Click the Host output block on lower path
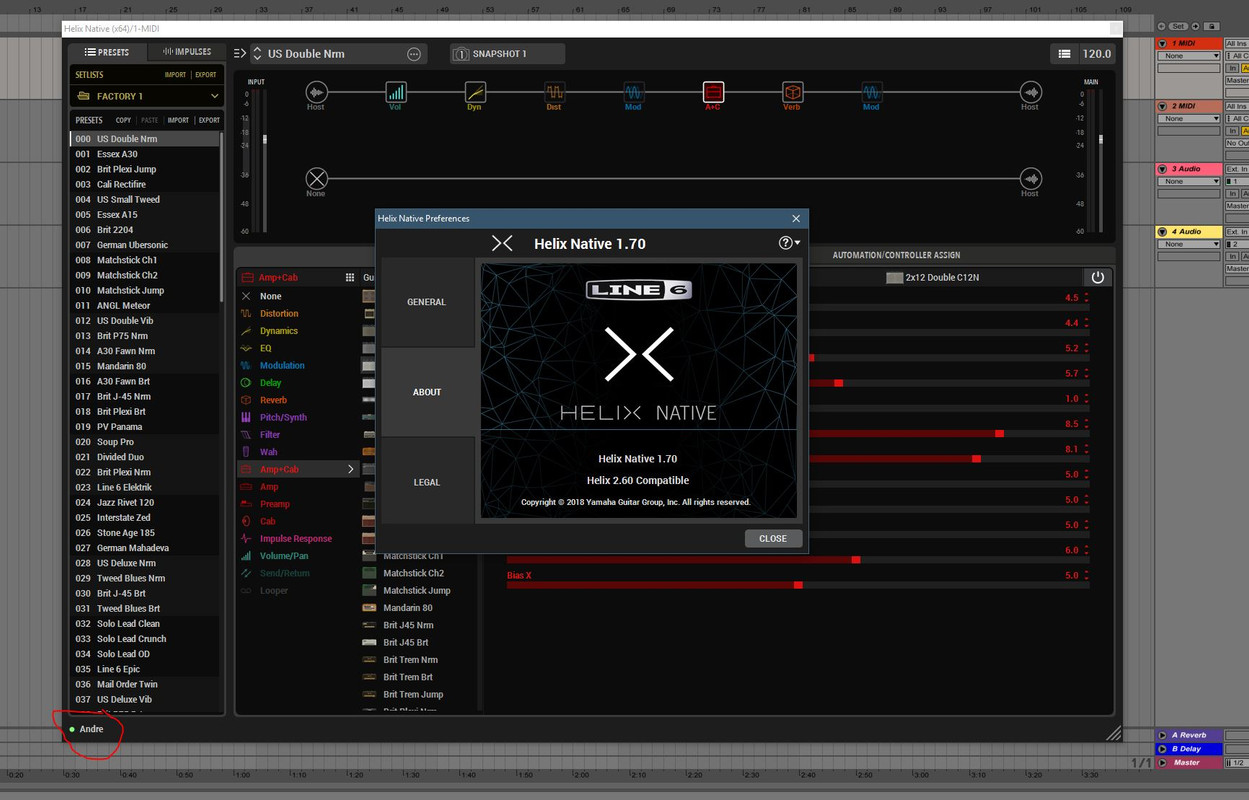 point(1030,179)
